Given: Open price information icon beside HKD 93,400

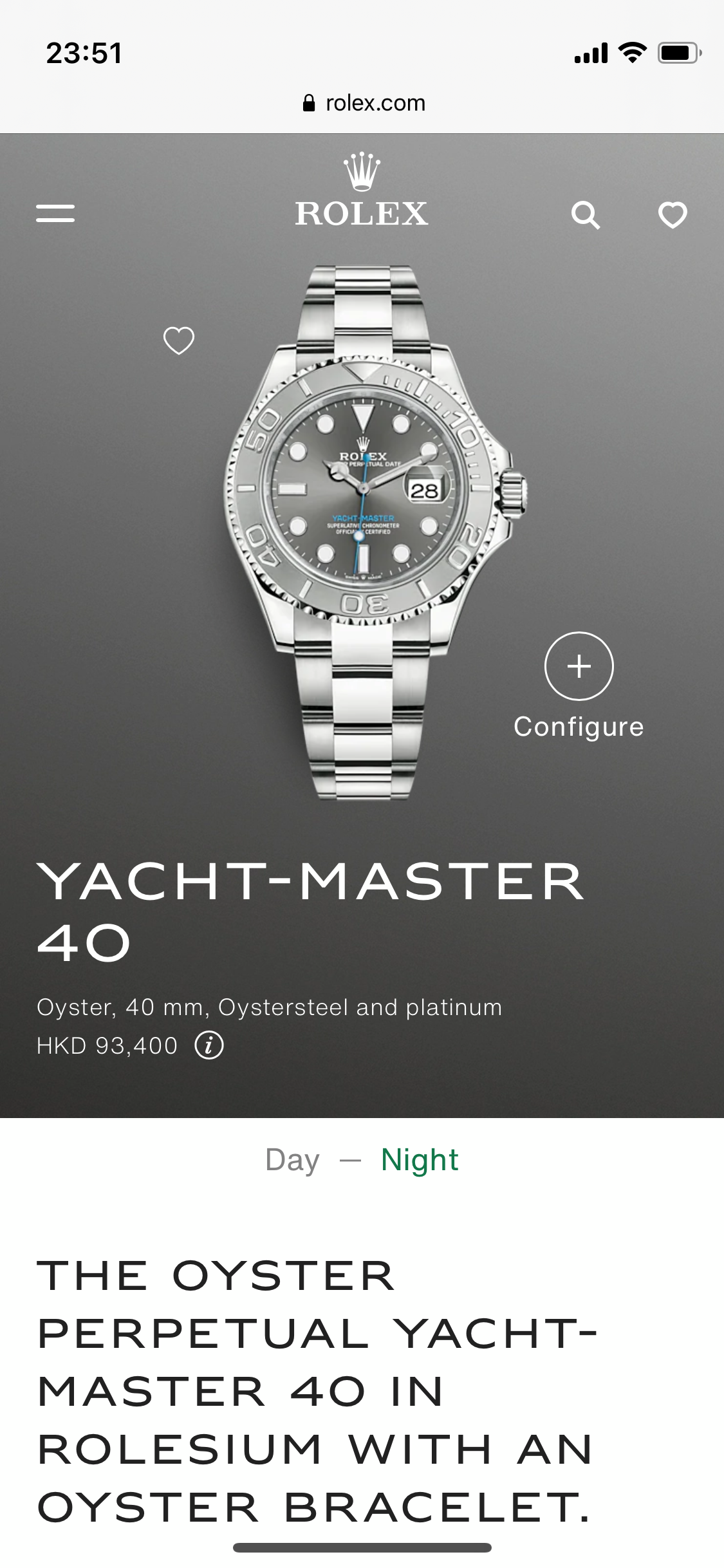Looking at the screenshot, I should point(209,1045).
